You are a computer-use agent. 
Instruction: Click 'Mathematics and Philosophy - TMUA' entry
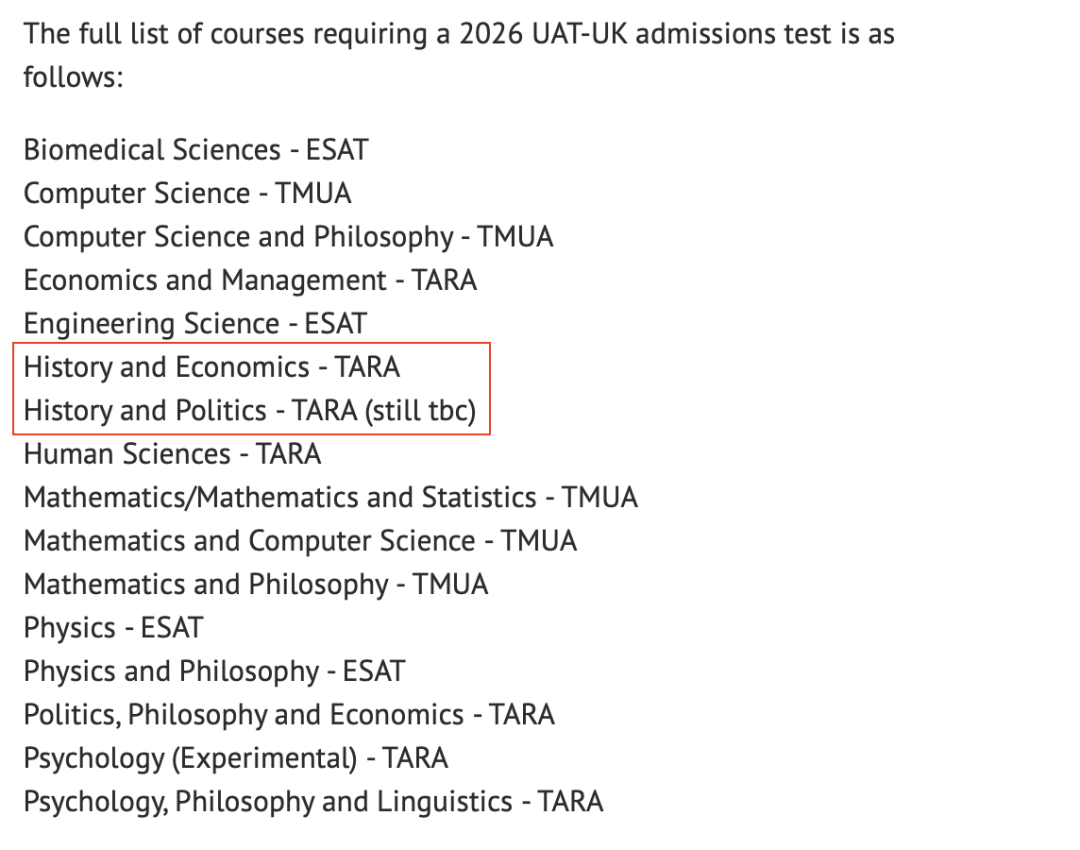(x=256, y=584)
